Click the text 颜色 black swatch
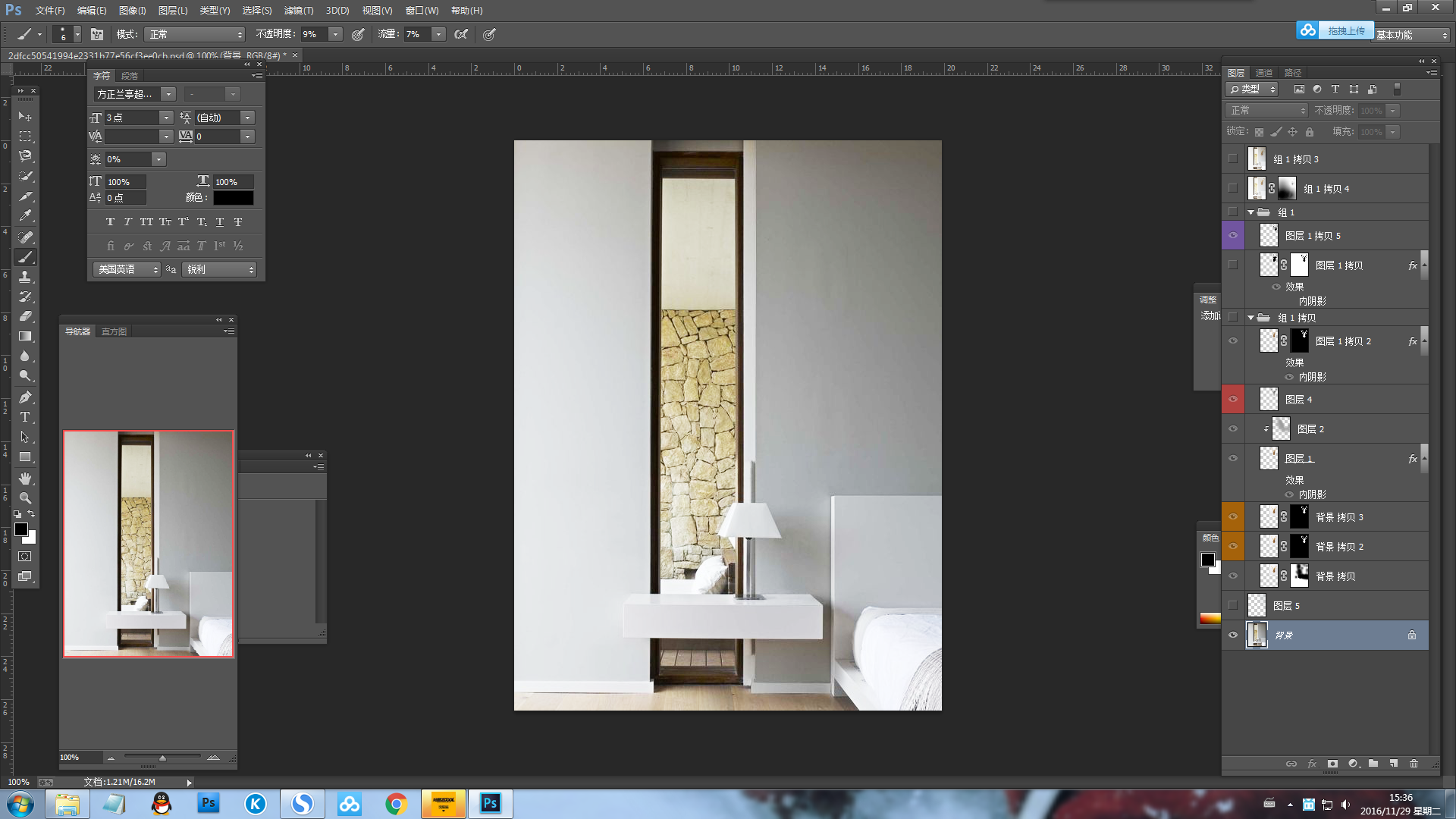Screen dimensions: 1456x819 [x=233, y=198]
